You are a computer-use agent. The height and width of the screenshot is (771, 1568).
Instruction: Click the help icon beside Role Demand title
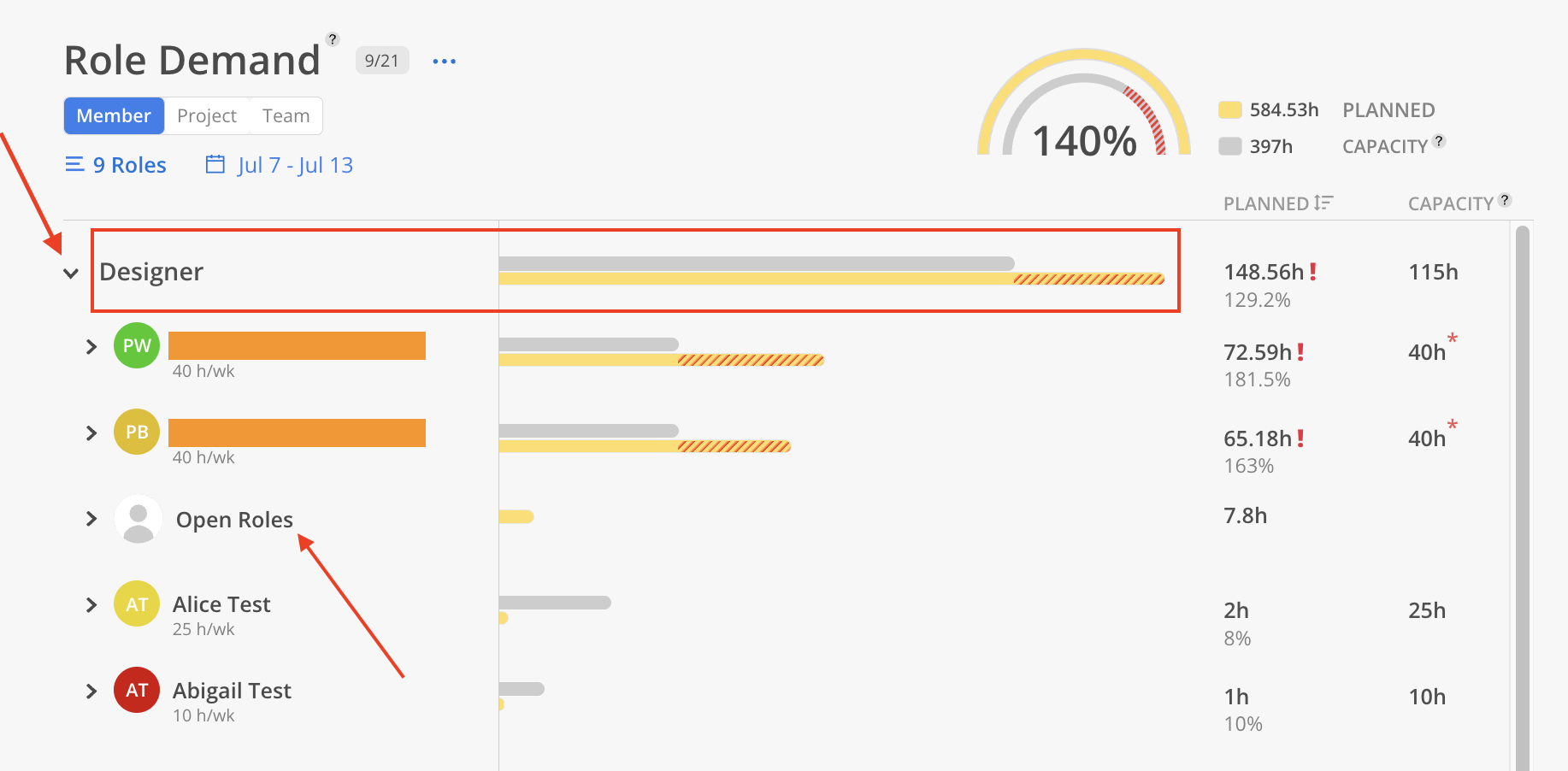(x=333, y=39)
